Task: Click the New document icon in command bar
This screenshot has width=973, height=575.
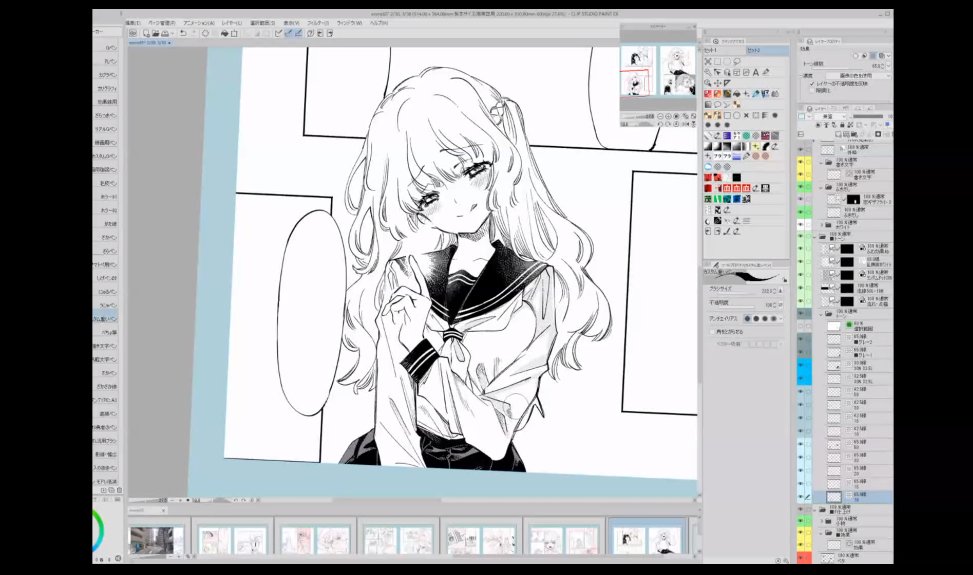Action: [x=146, y=33]
